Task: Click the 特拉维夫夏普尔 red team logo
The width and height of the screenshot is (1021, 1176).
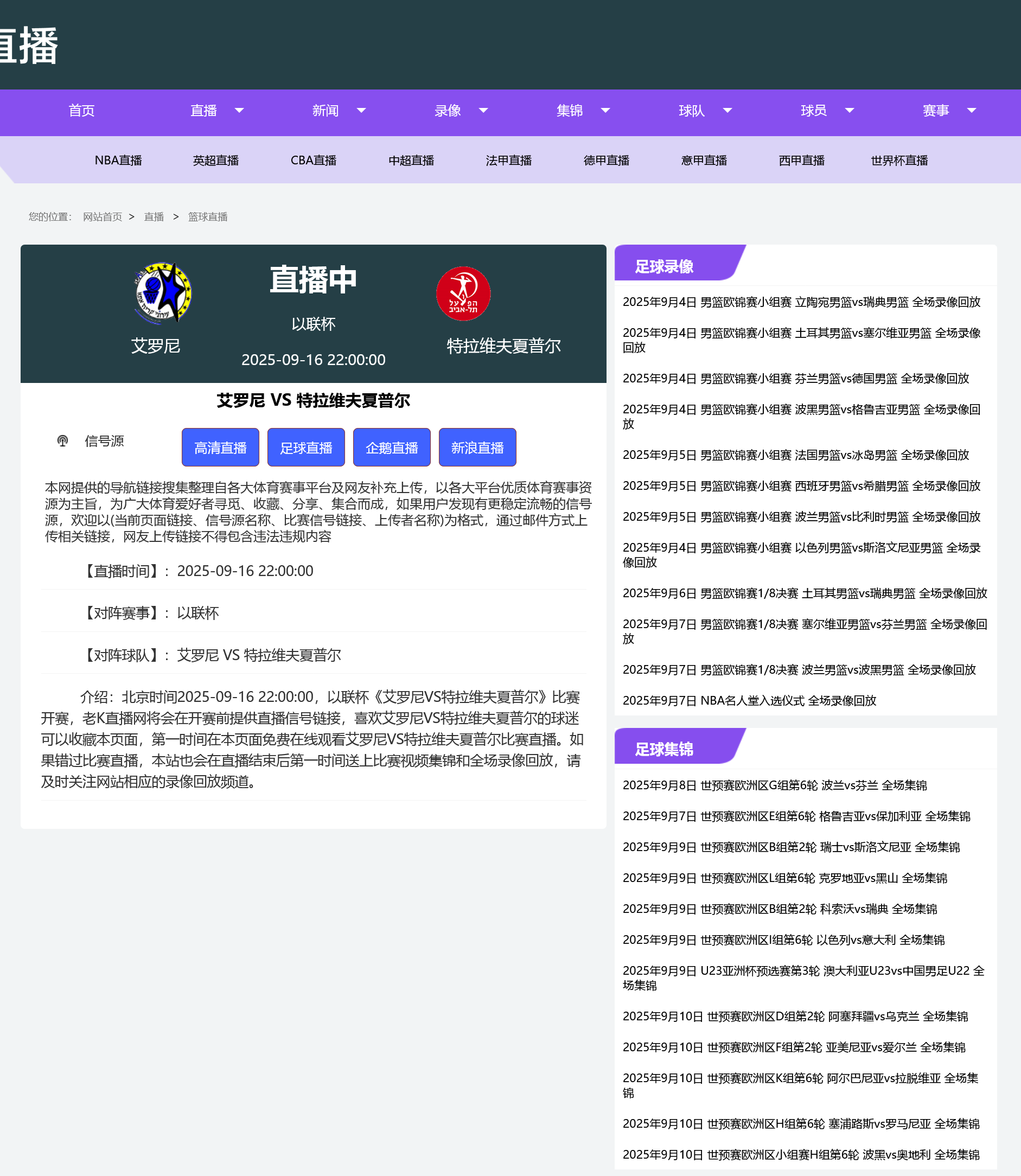Action: tap(463, 294)
